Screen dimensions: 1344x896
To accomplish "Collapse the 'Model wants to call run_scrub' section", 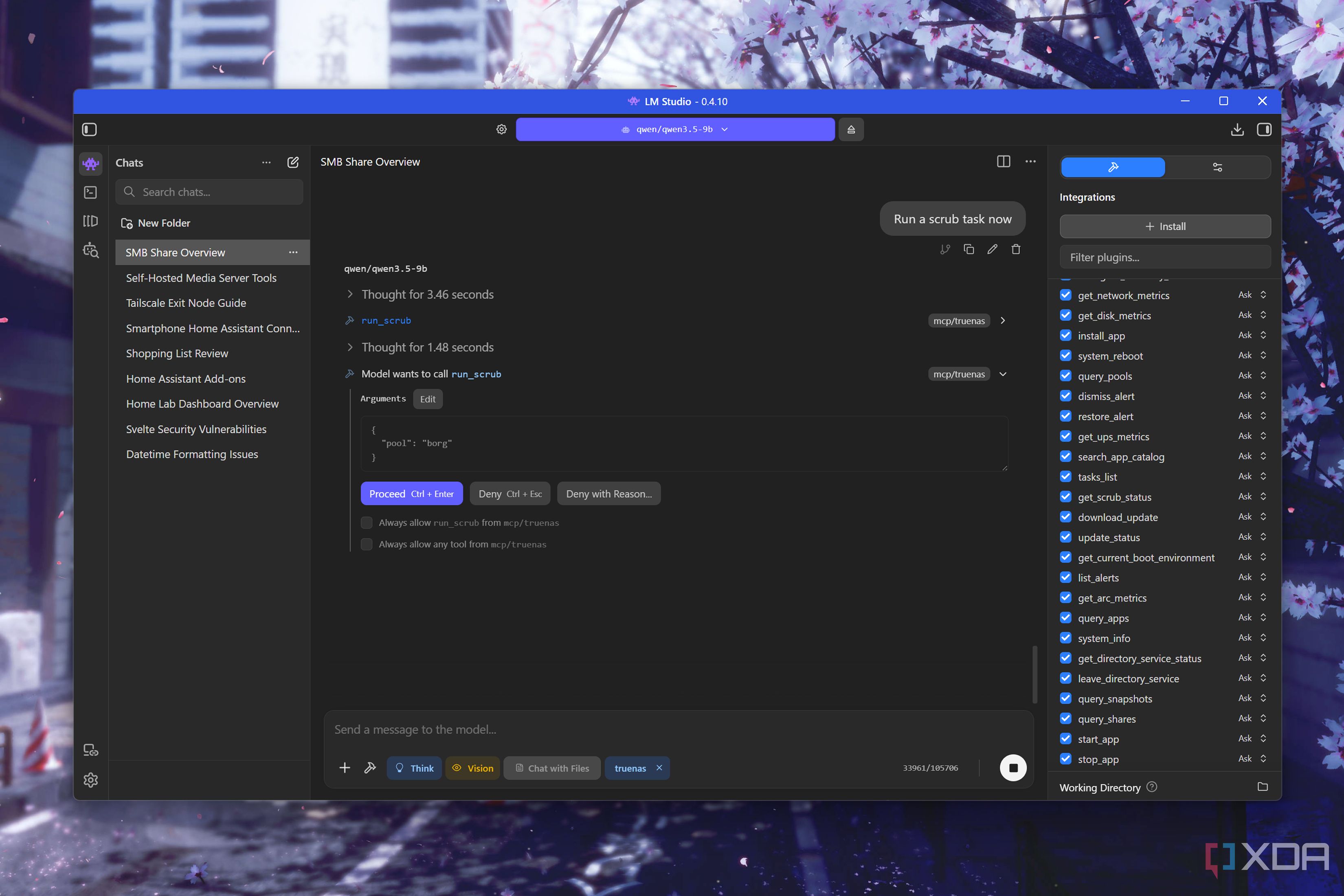I will [x=1003, y=374].
